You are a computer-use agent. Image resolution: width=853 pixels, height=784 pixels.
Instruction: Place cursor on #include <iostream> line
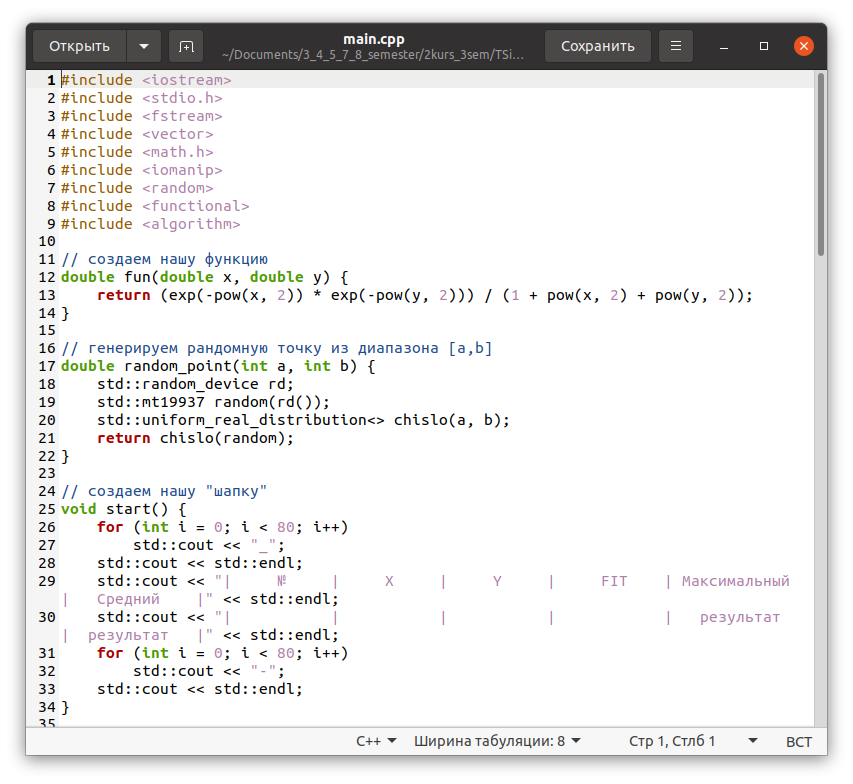[146, 80]
